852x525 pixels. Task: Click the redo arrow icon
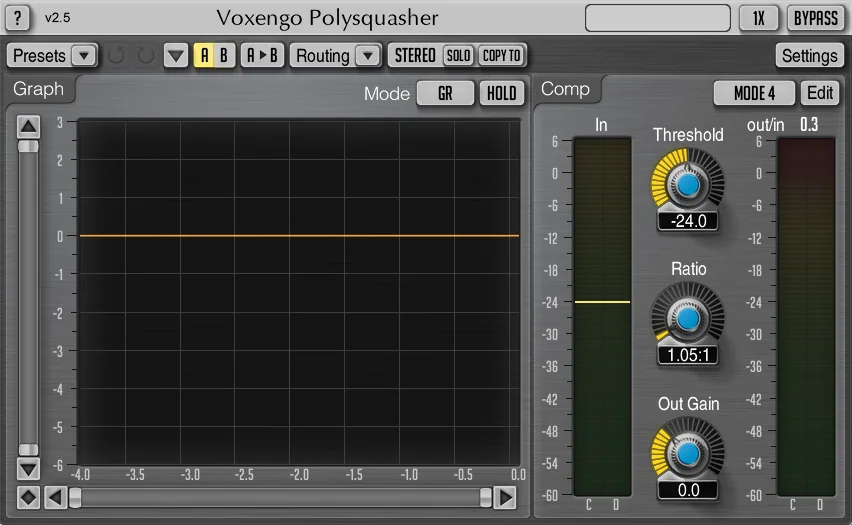(145, 55)
